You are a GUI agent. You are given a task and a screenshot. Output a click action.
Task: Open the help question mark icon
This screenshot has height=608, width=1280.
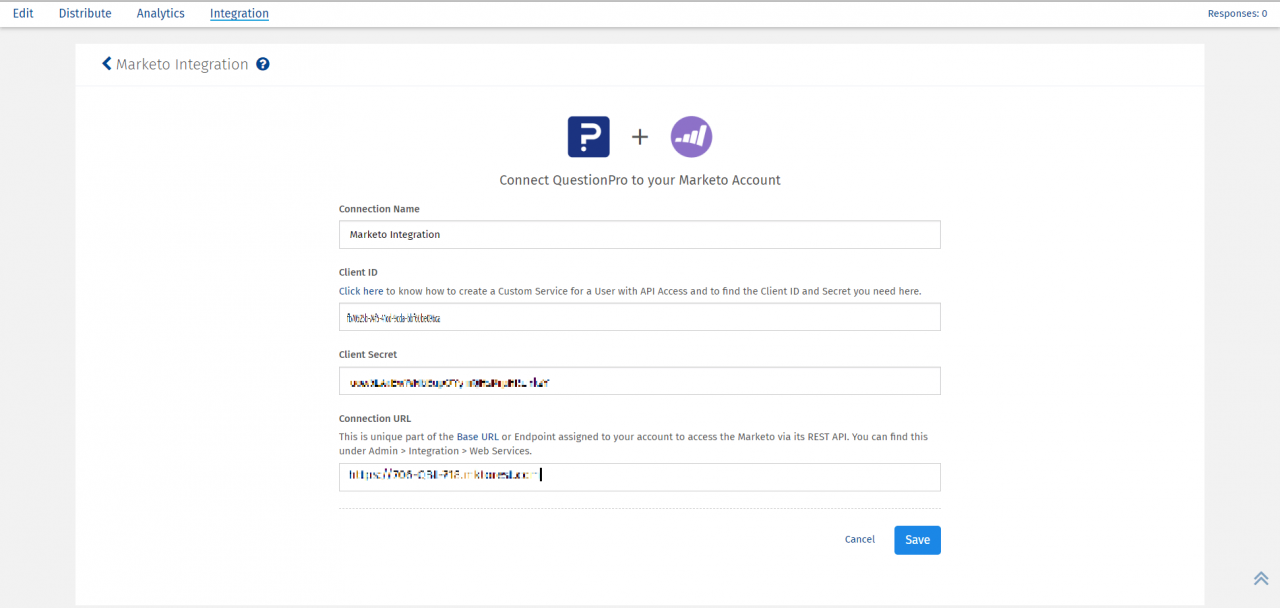pyautogui.click(x=262, y=63)
